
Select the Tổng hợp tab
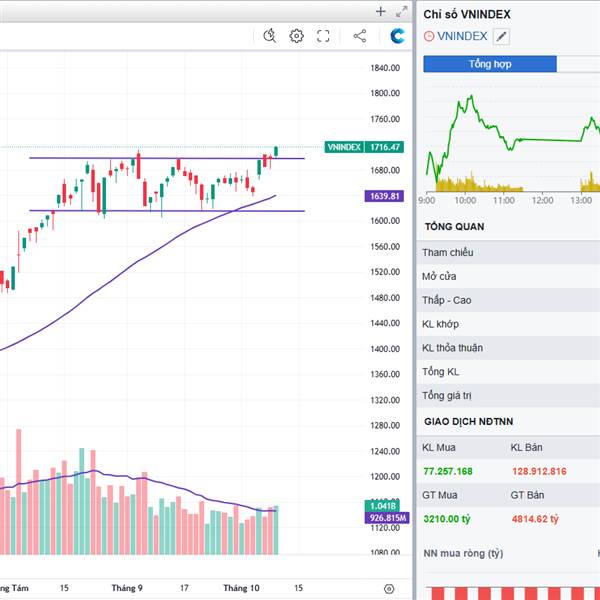(489, 64)
